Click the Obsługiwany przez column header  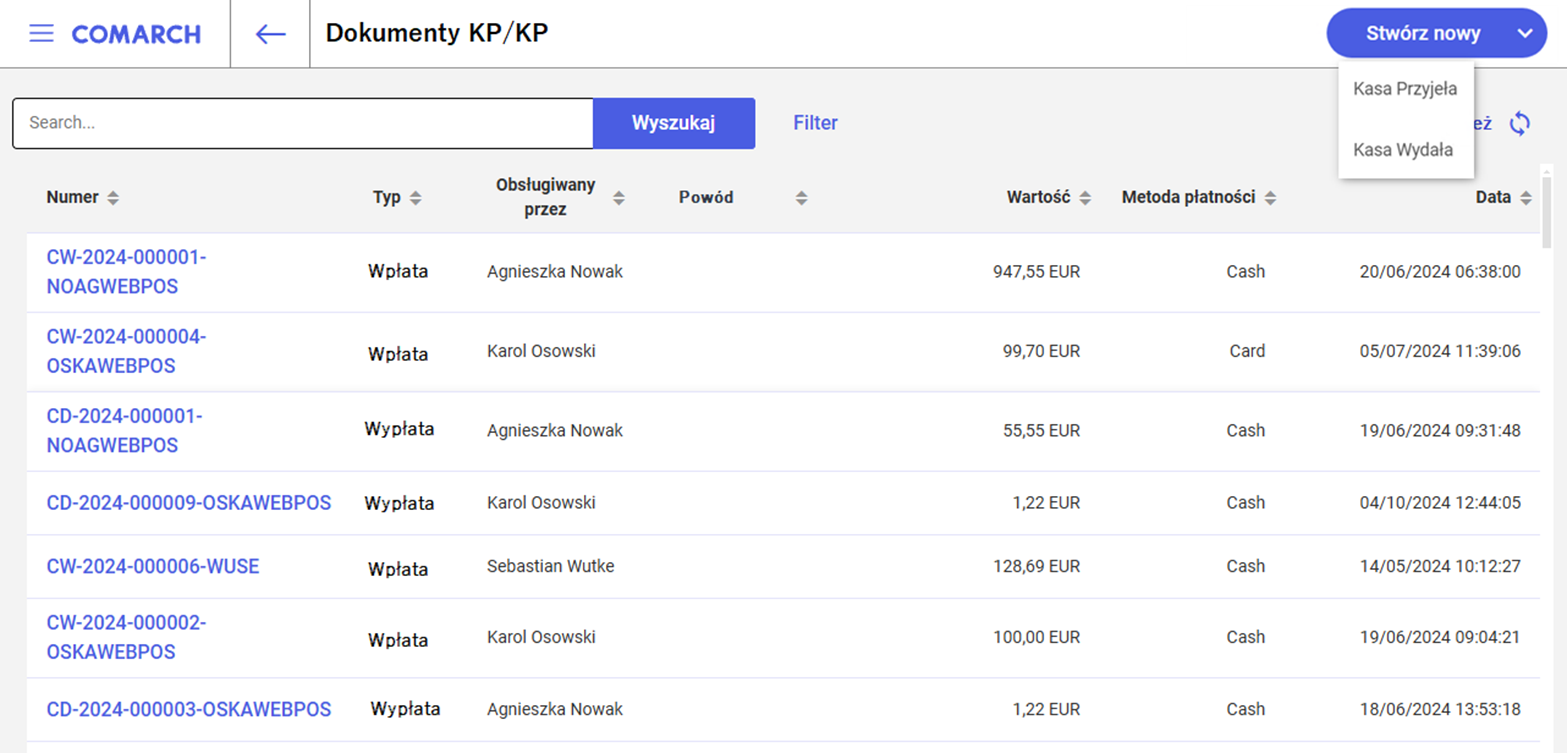pos(546,197)
